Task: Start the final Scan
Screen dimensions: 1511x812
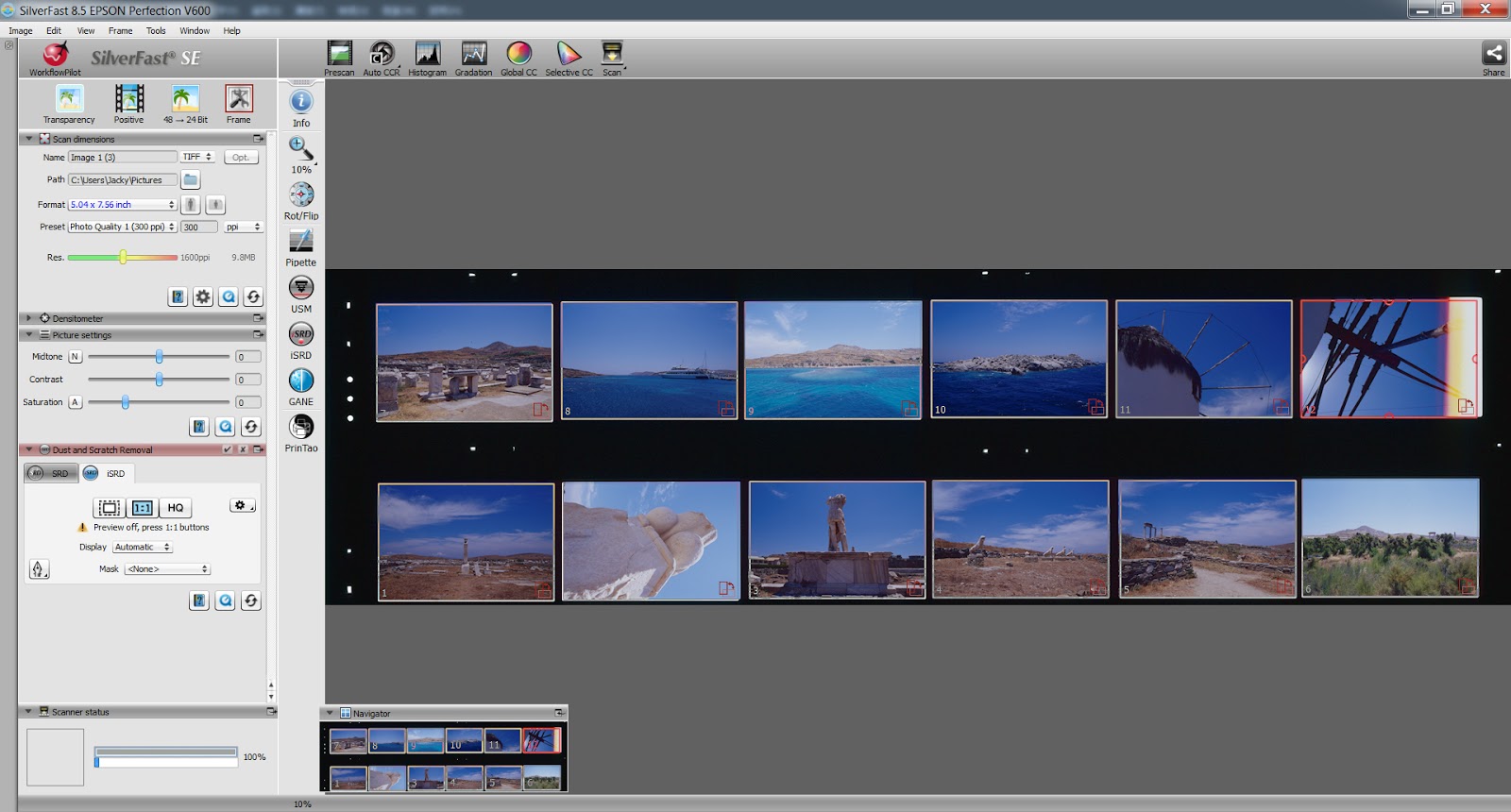Action: (x=613, y=58)
